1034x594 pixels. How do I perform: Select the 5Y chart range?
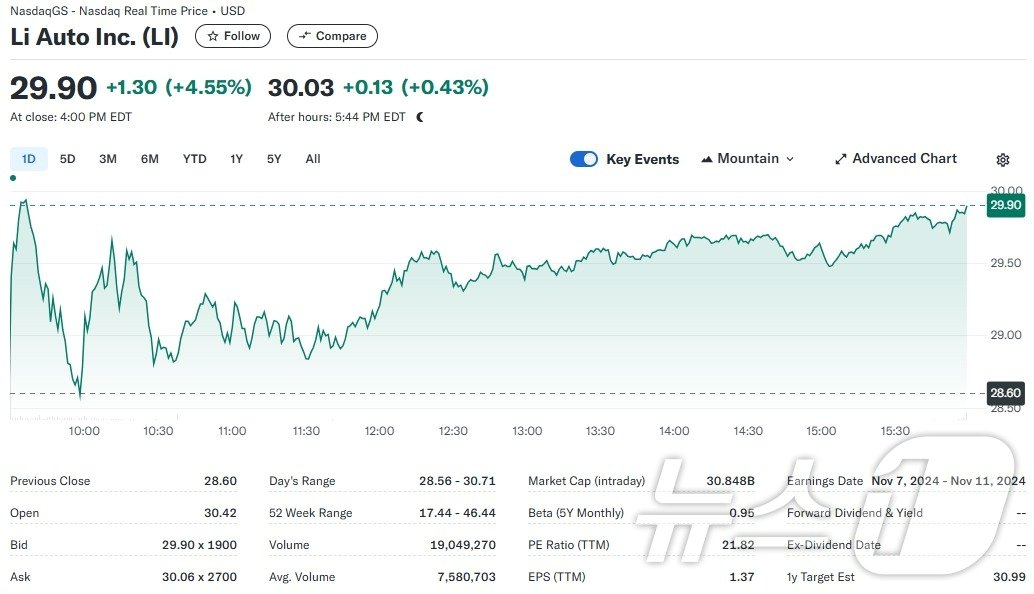pyautogui.click(x=274, y=159)
